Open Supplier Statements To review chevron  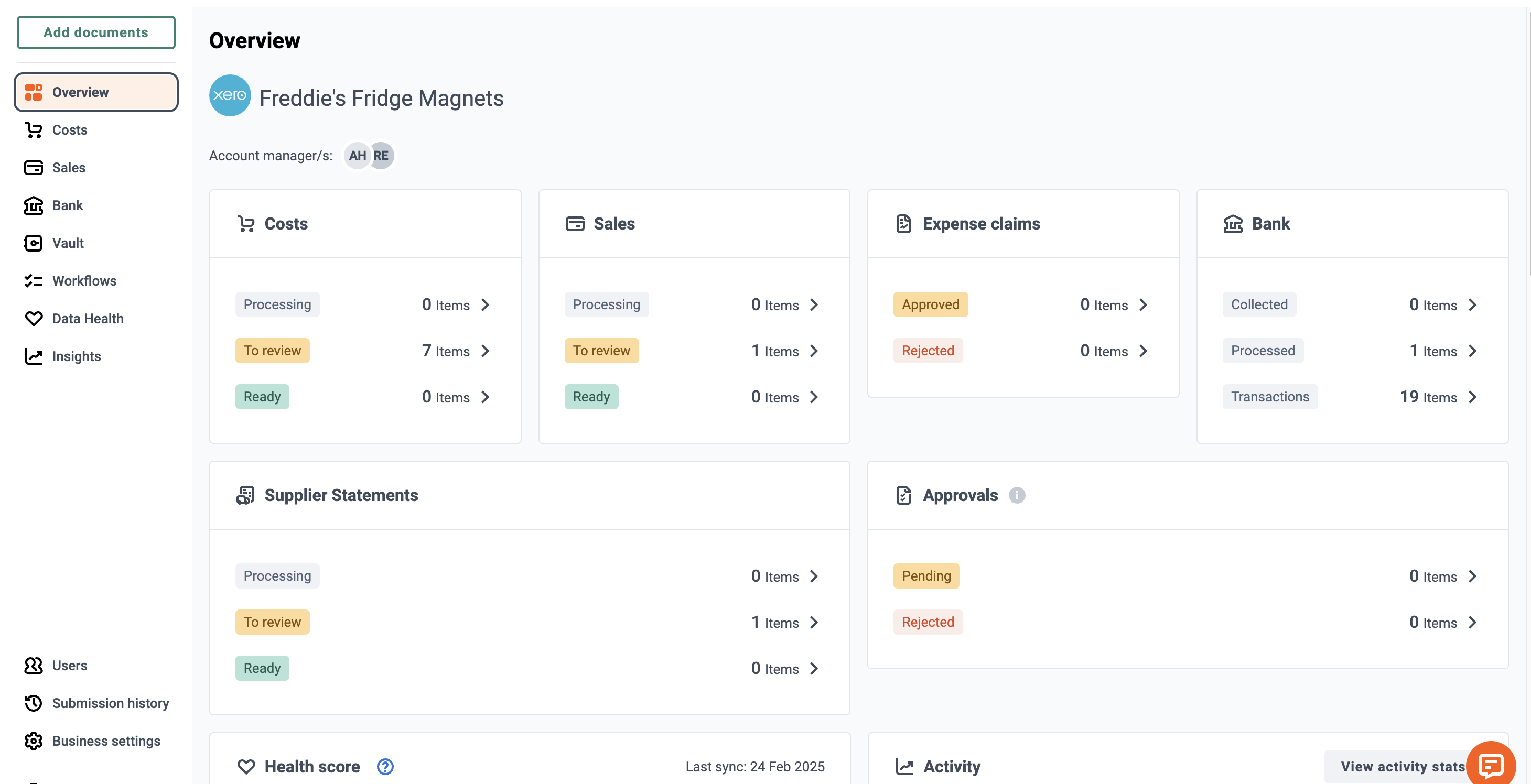click(814, 623)
